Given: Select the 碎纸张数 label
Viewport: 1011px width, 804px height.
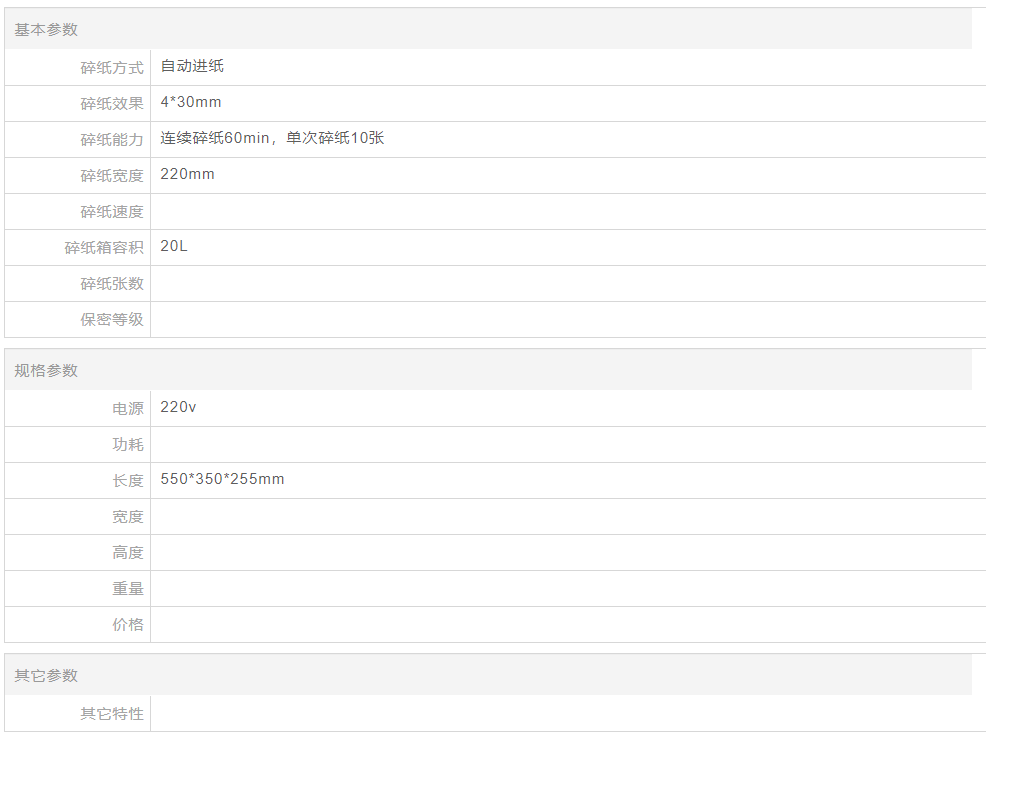Looking at the screenshot, I should [112, 284].
